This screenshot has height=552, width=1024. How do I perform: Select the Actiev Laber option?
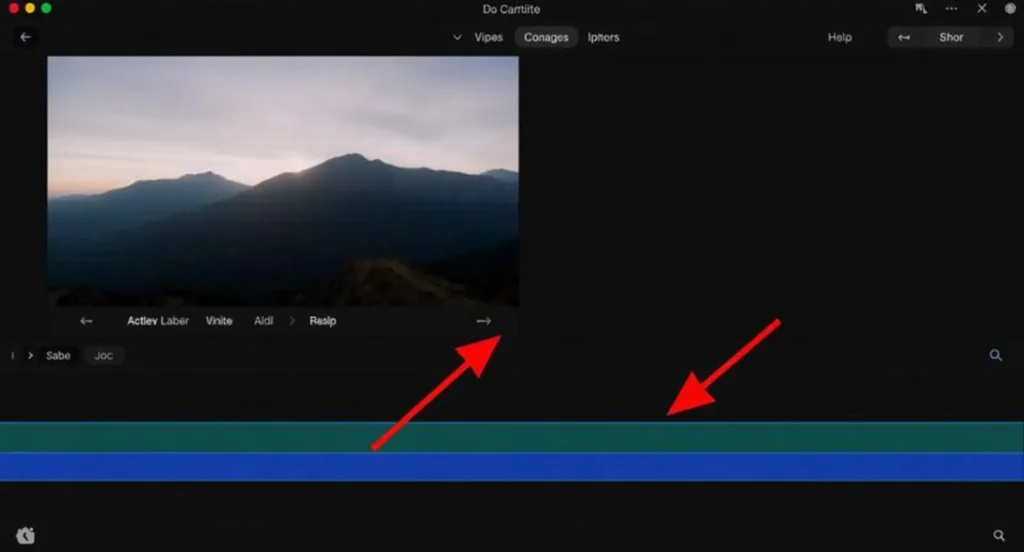(158, 321)
